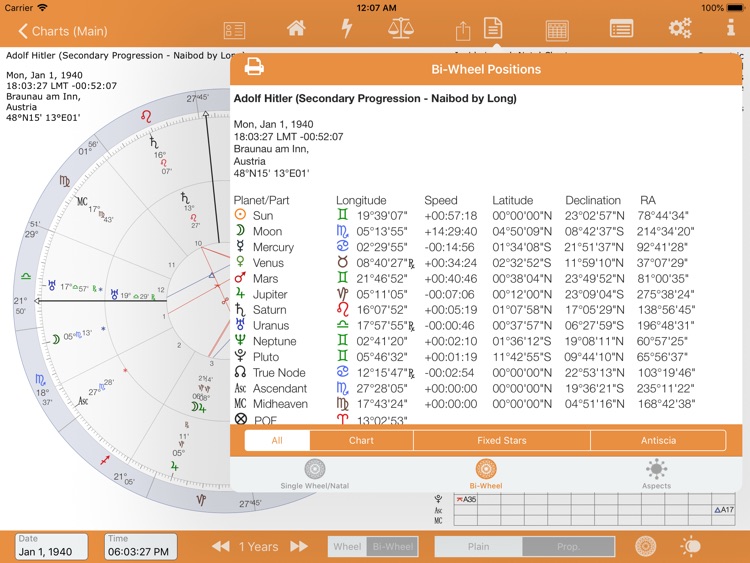Image resolution: width=750 pixels, height=563 pixels.
Task: Click the A17 aspect grid cell
Action: coord(724,510)
